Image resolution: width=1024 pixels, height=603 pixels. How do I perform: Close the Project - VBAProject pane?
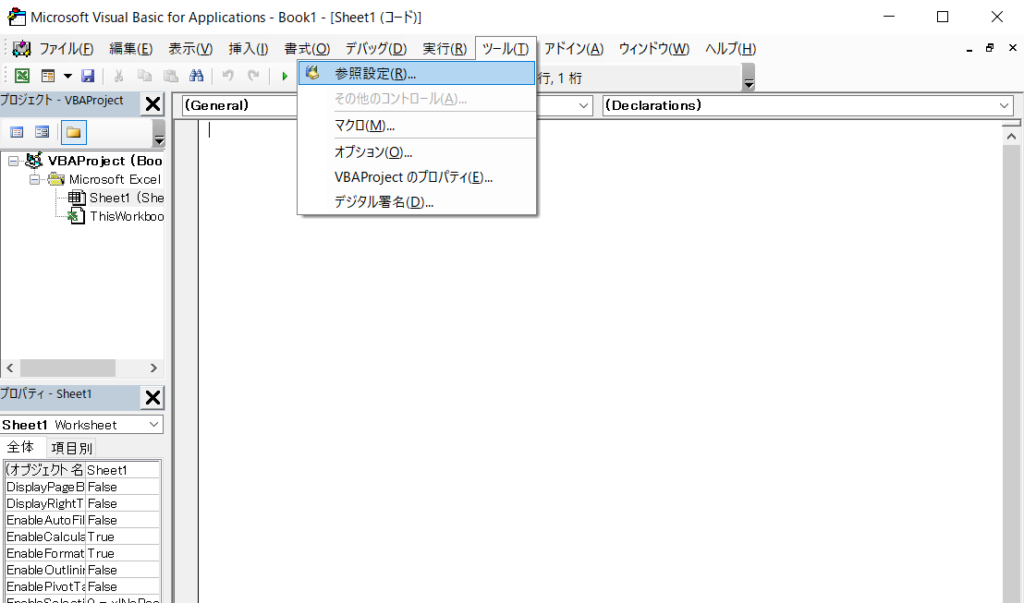153,104
